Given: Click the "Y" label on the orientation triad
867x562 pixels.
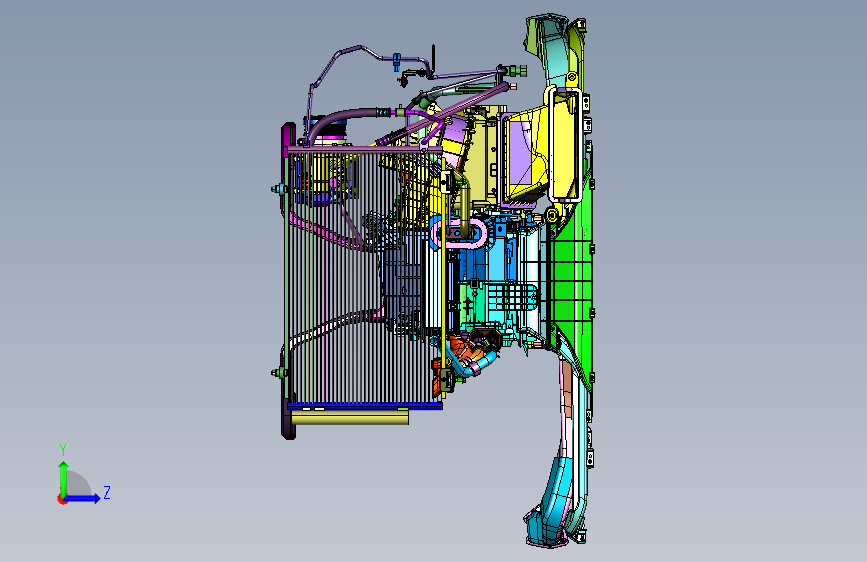Looking at the screenshot, I should click(x=63, y=449).
